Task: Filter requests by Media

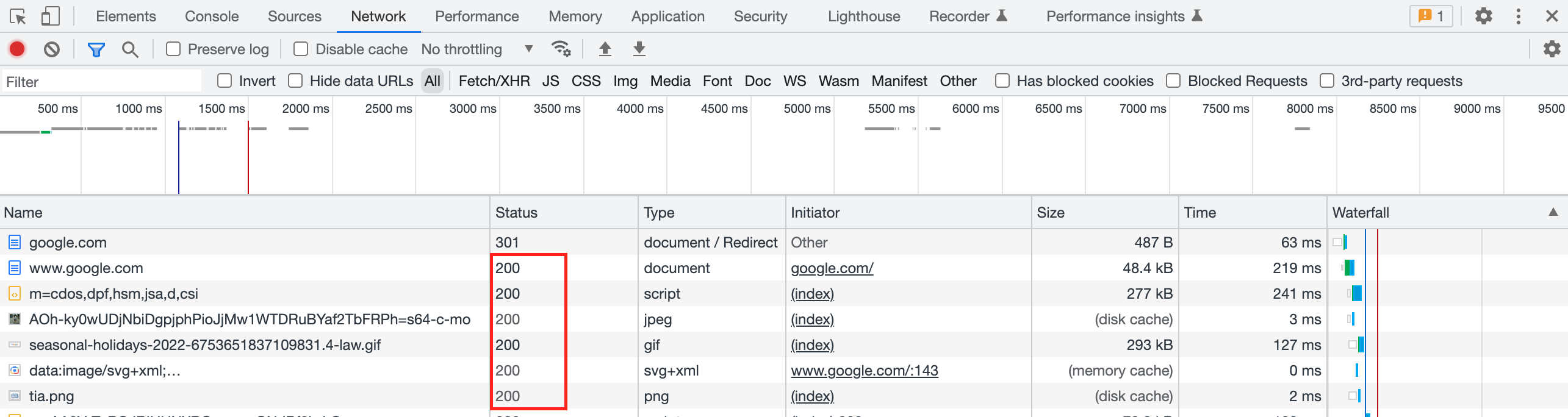Action: [x=671, y=81]
